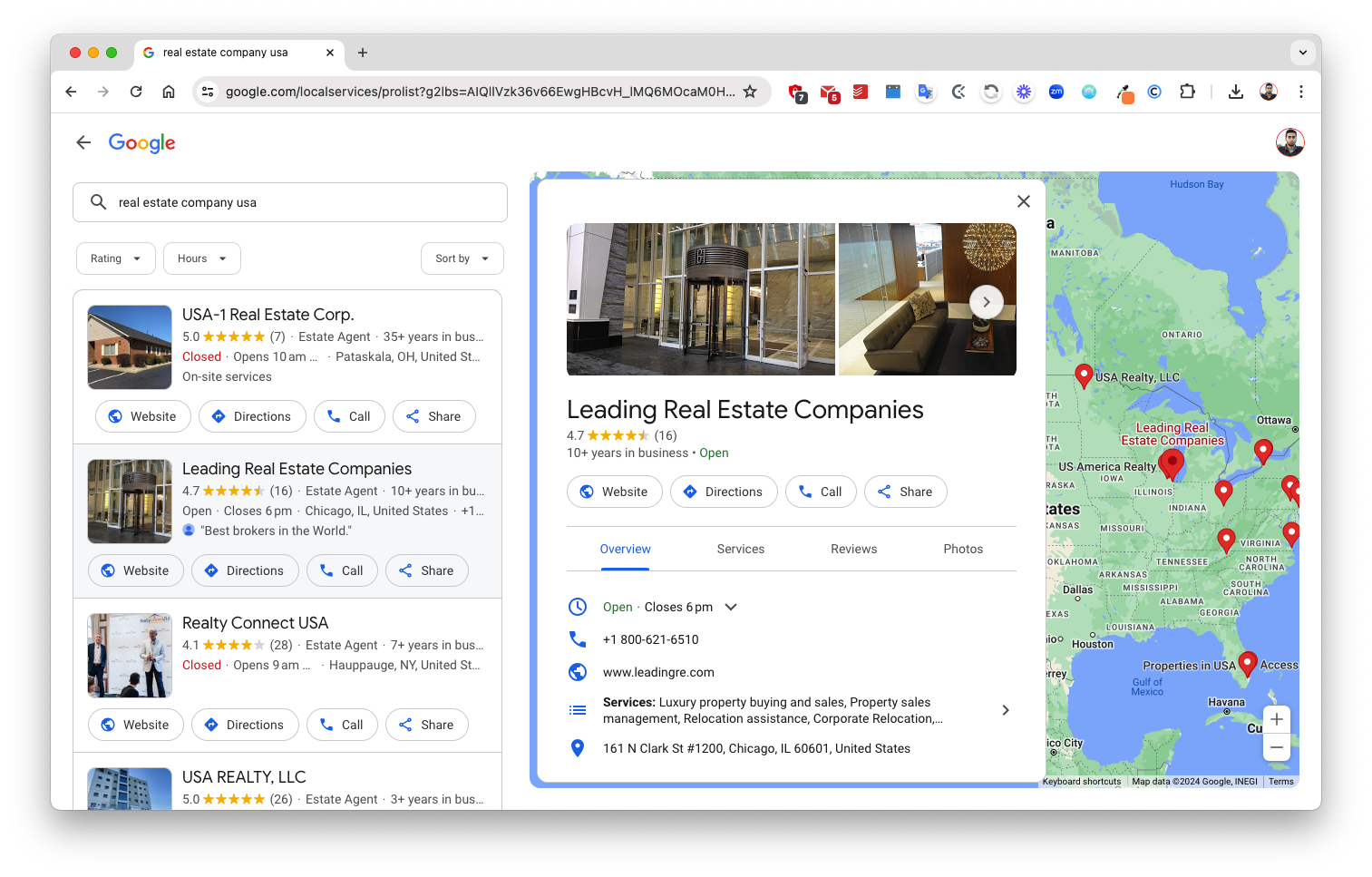This screenshot has height=877, width=1372.
Task: Click Directions for Realty Connect USA
Action: (x=245, y=725)
